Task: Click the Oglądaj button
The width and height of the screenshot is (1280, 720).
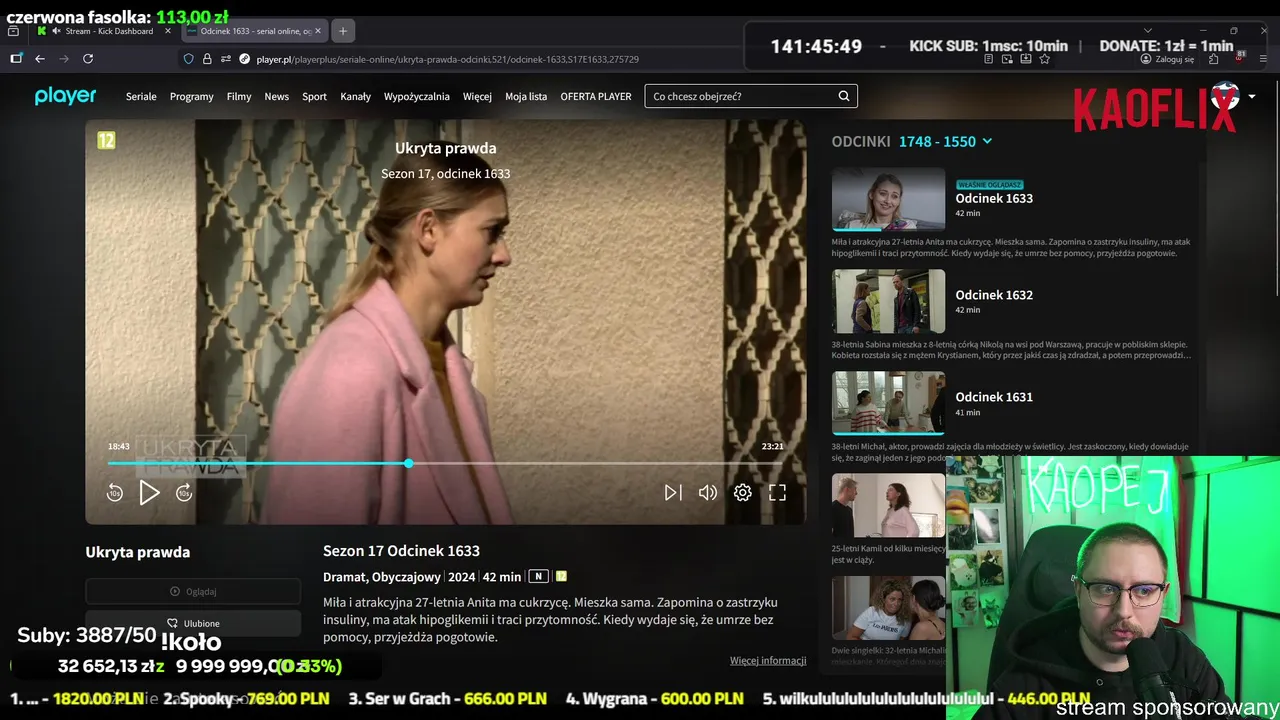Action: 193,591
